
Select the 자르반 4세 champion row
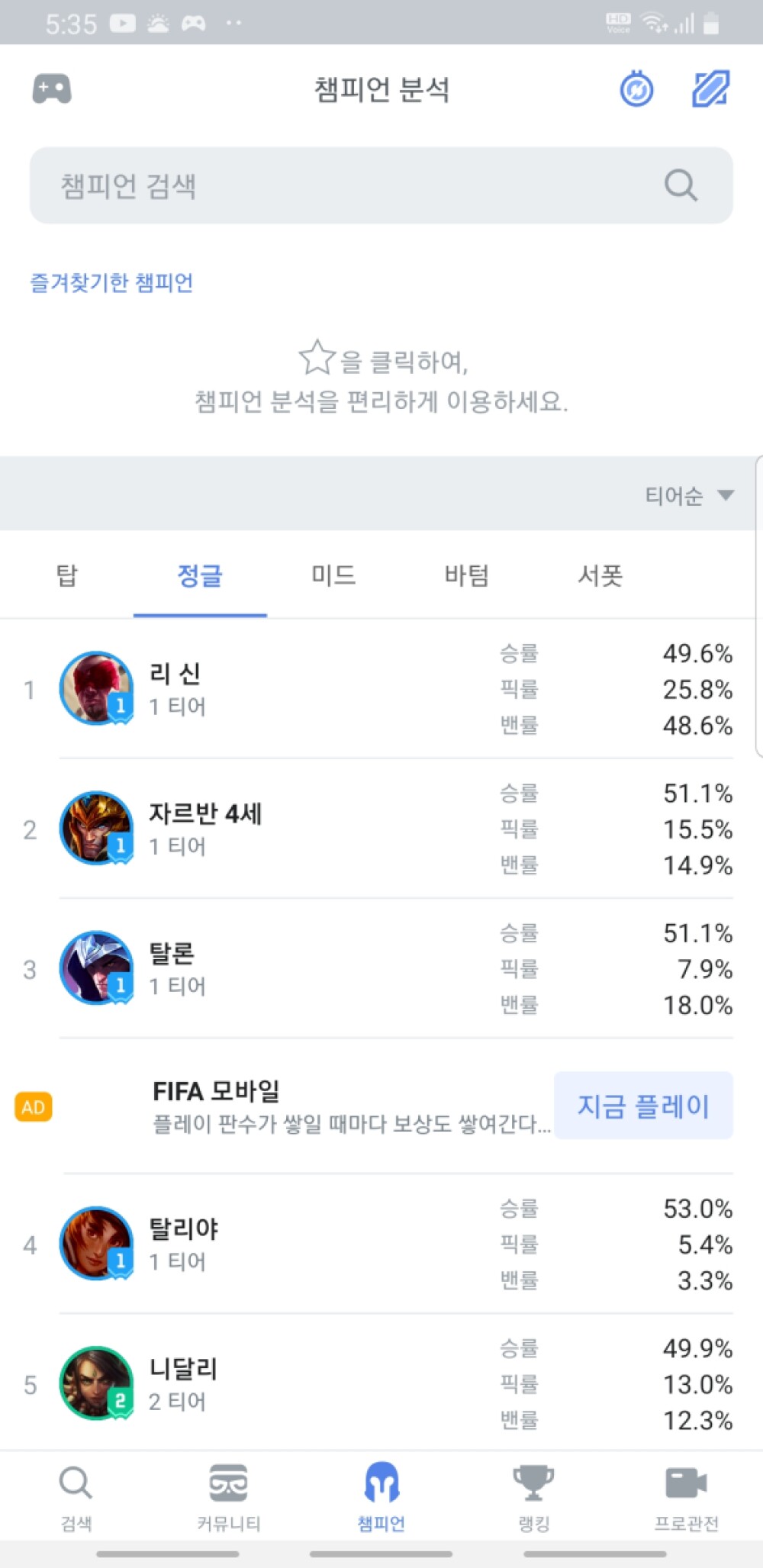click(x=381, y=829)
